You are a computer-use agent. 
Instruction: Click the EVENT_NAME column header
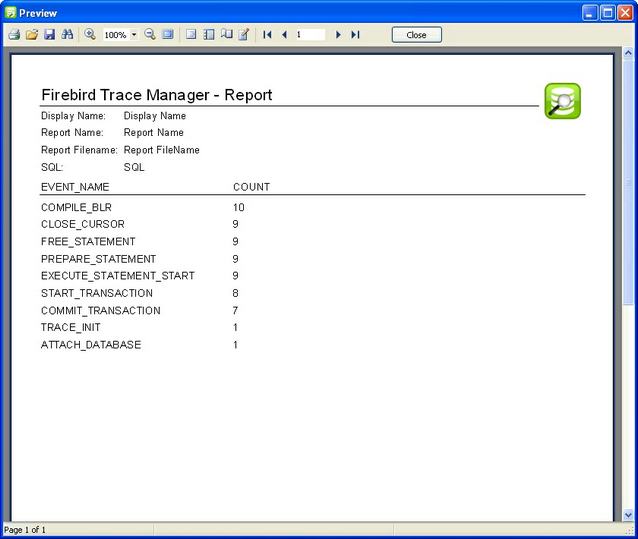point(75,187)
